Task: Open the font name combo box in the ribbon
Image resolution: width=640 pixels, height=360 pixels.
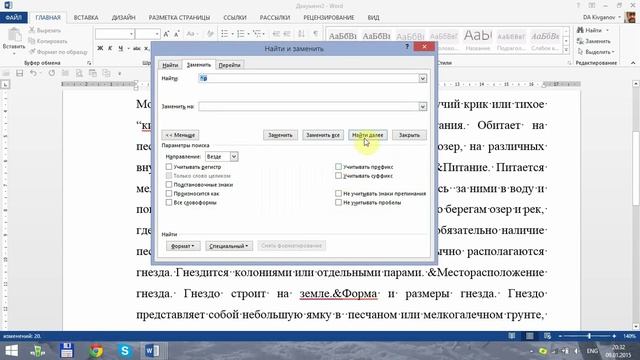Action: click(x=115, y=34)
